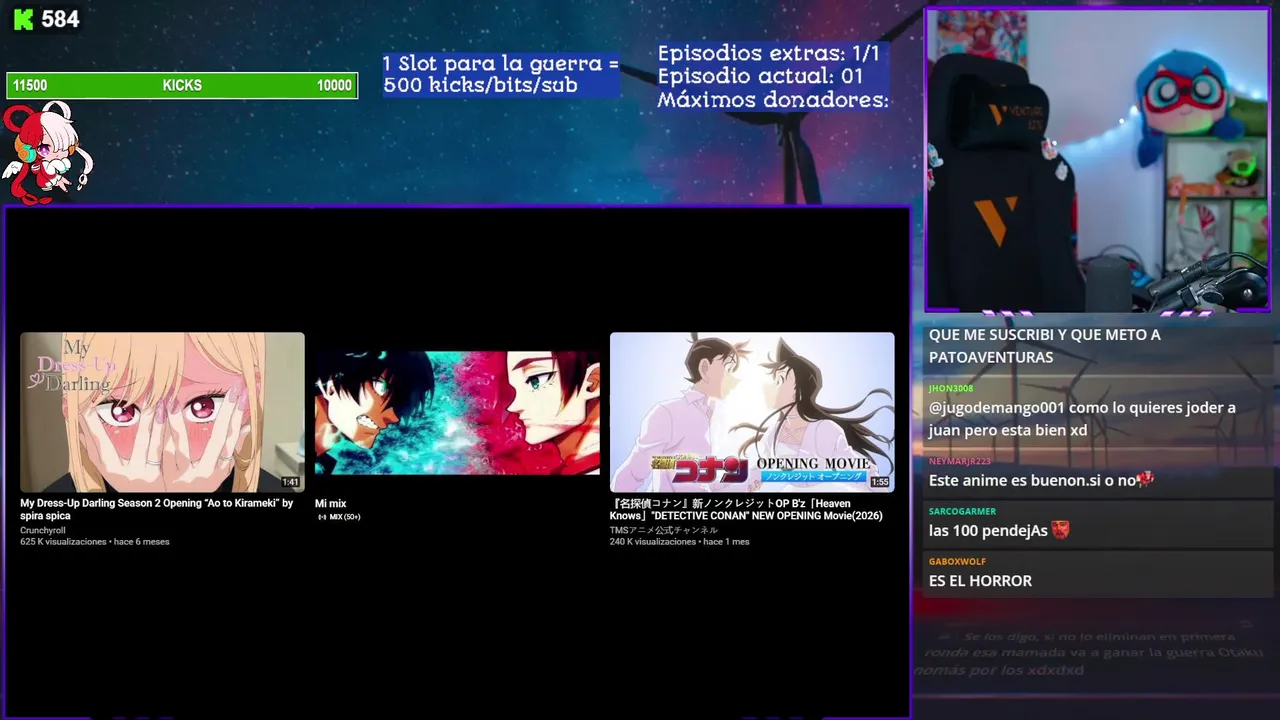Open the TMS anime channel name link
This screenshot has width=1280, height=720.
tap(664, 530)
